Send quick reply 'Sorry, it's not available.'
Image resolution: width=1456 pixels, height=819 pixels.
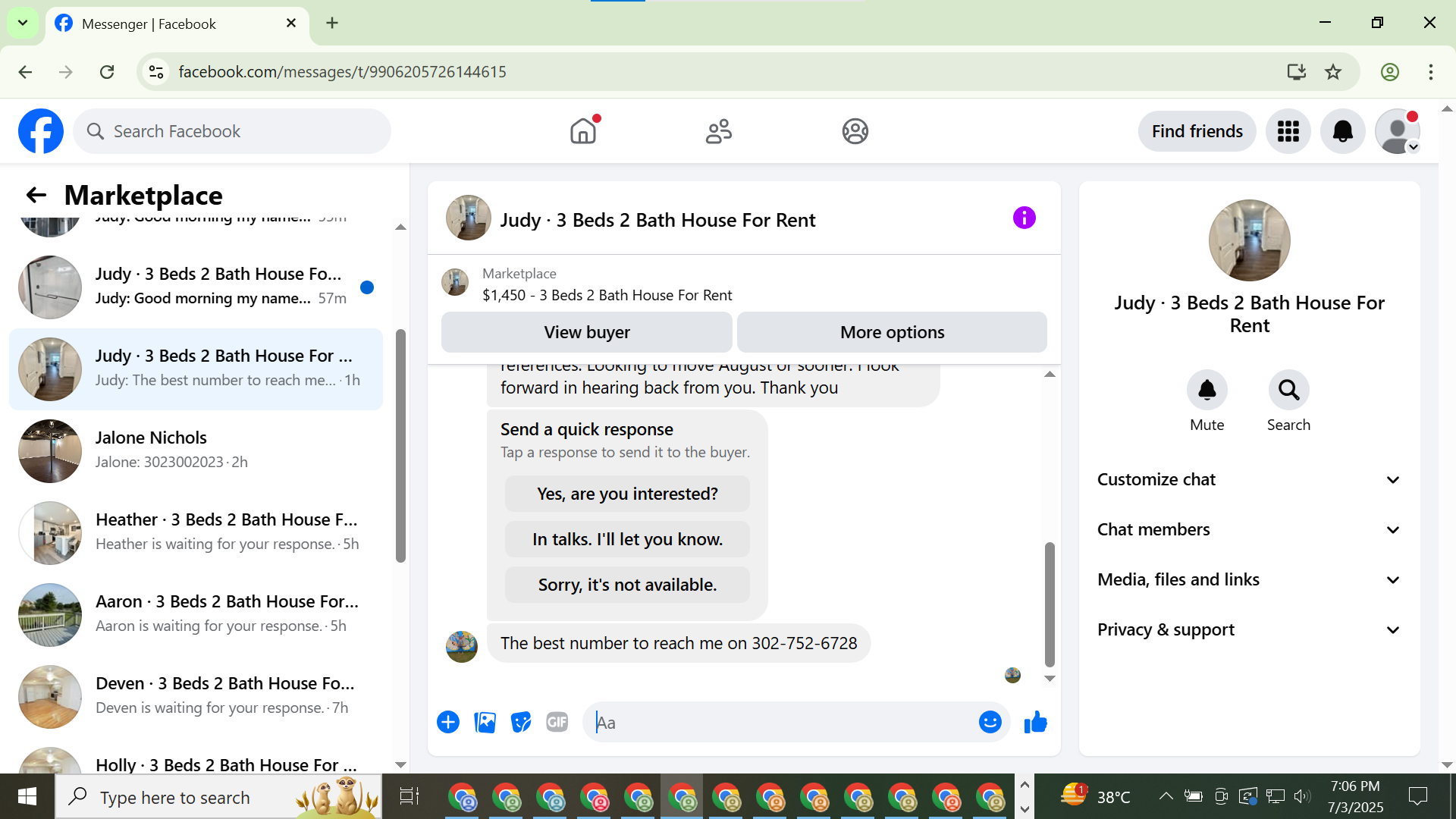627,585
